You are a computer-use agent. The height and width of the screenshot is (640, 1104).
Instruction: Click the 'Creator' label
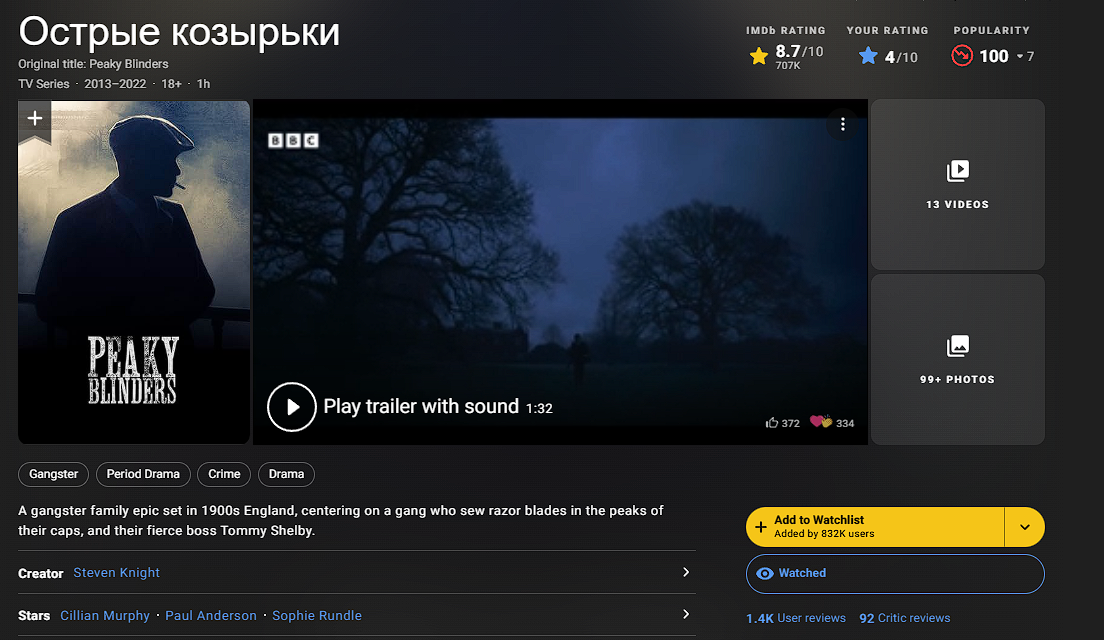(x=40, y=573)
